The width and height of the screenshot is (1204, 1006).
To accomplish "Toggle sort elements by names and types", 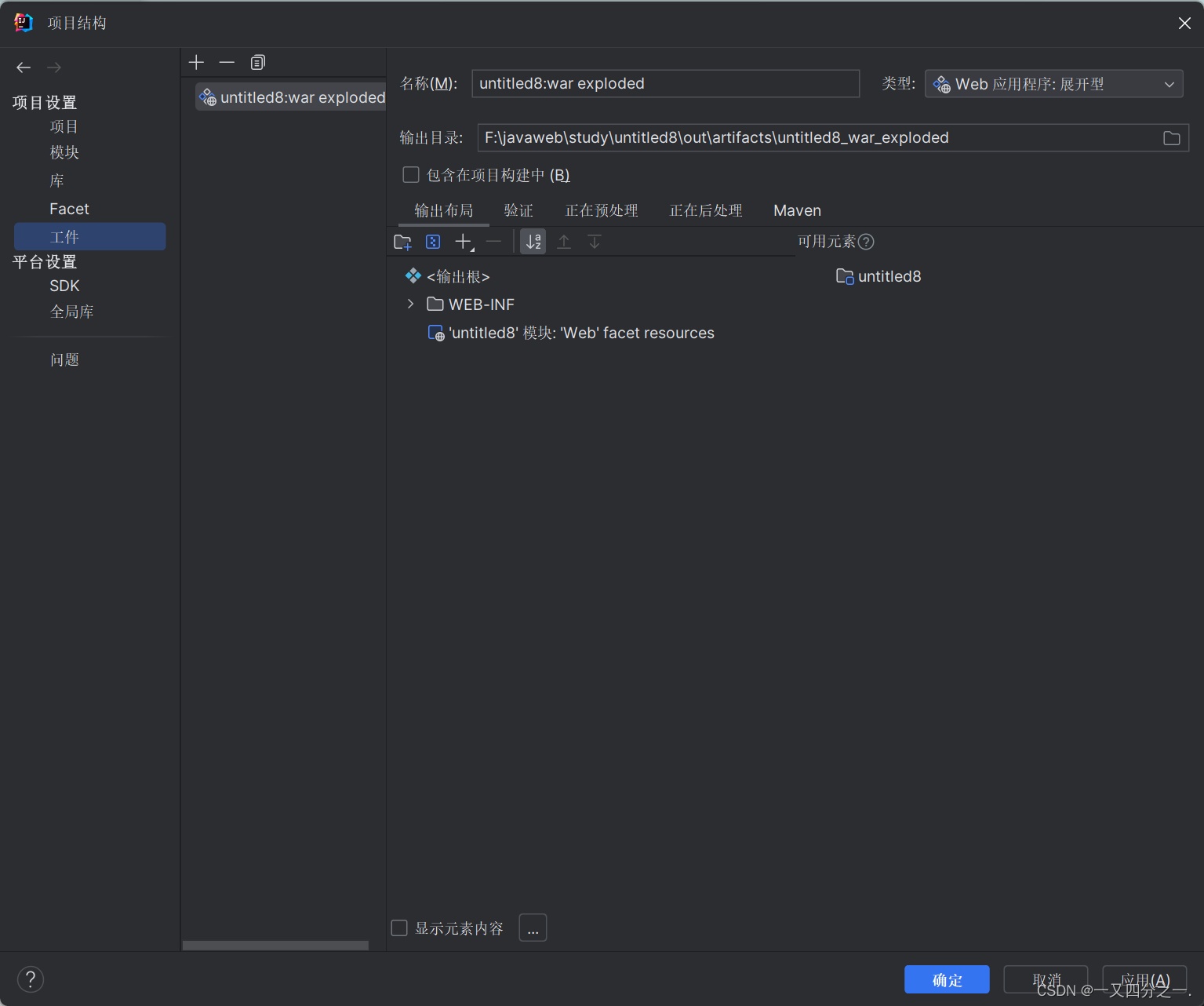I will [533, 242].
